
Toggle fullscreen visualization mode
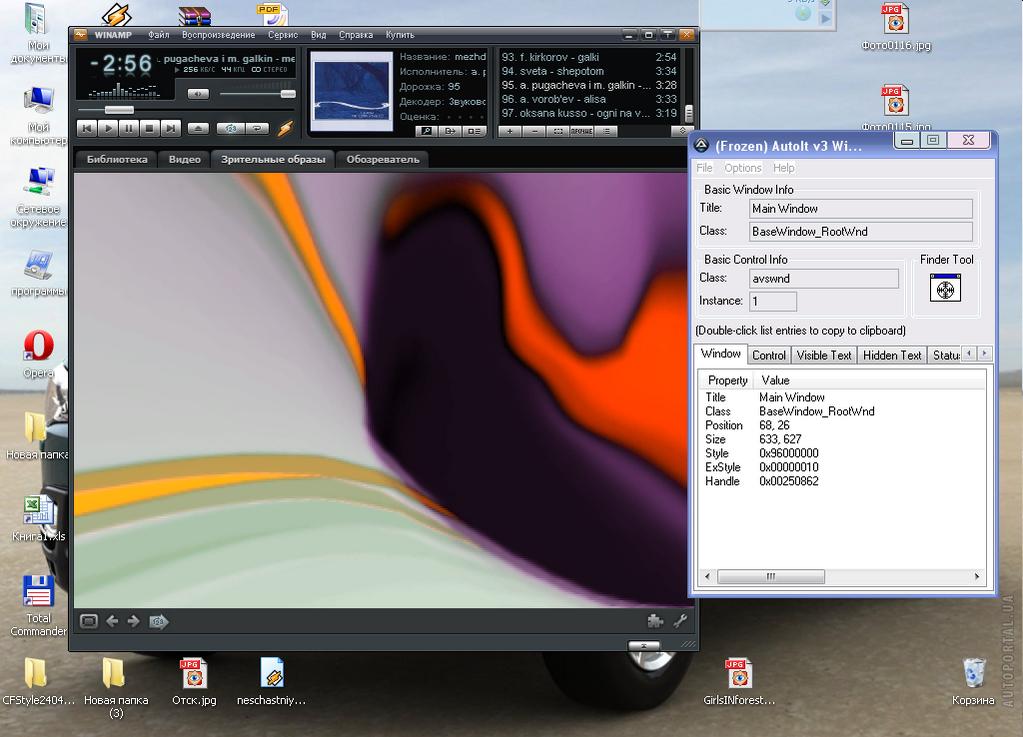pos(89,621)
